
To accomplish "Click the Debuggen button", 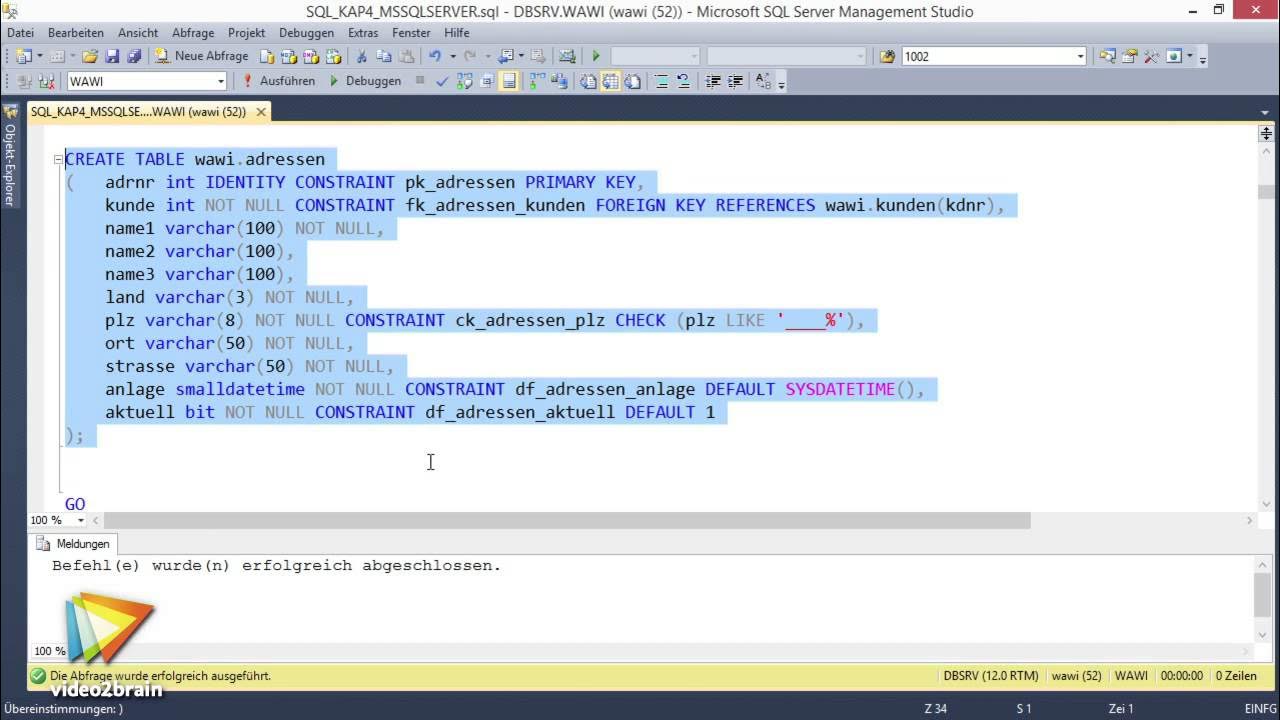I will pyautogui.click(x=365, y=81).
